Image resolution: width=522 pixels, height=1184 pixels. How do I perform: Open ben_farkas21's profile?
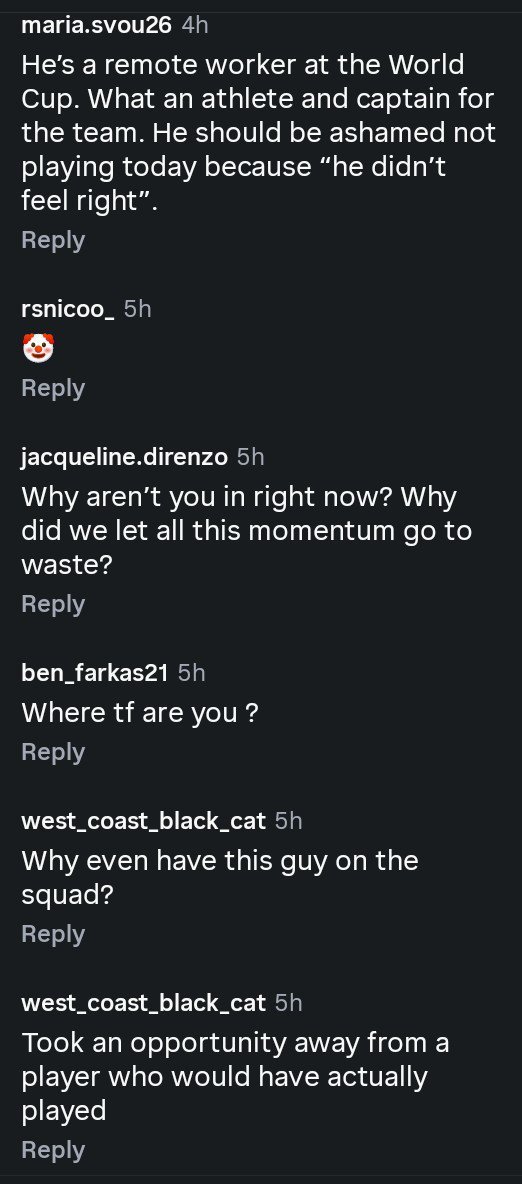[x=94, y=673]
